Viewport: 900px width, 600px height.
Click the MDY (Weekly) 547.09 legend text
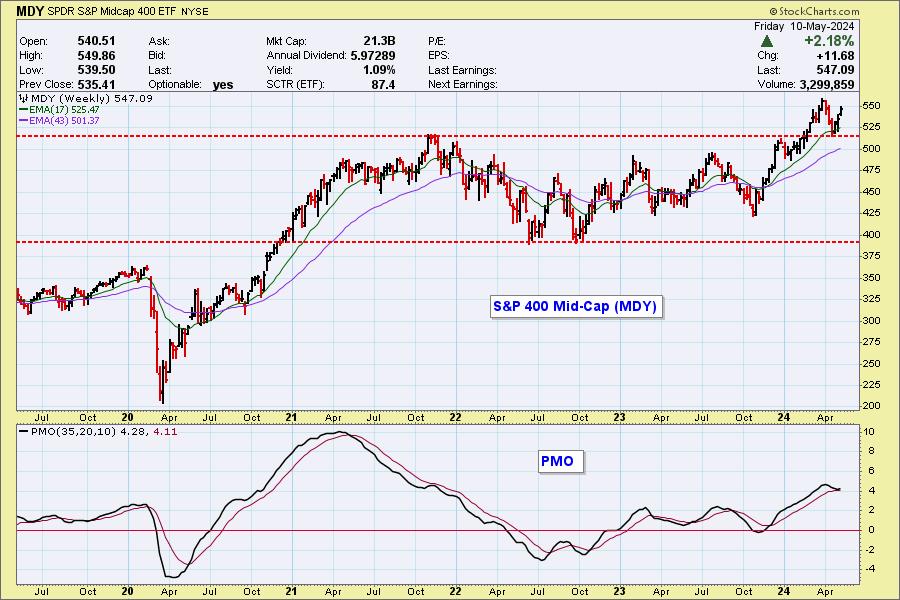click(x=92, y=98)
